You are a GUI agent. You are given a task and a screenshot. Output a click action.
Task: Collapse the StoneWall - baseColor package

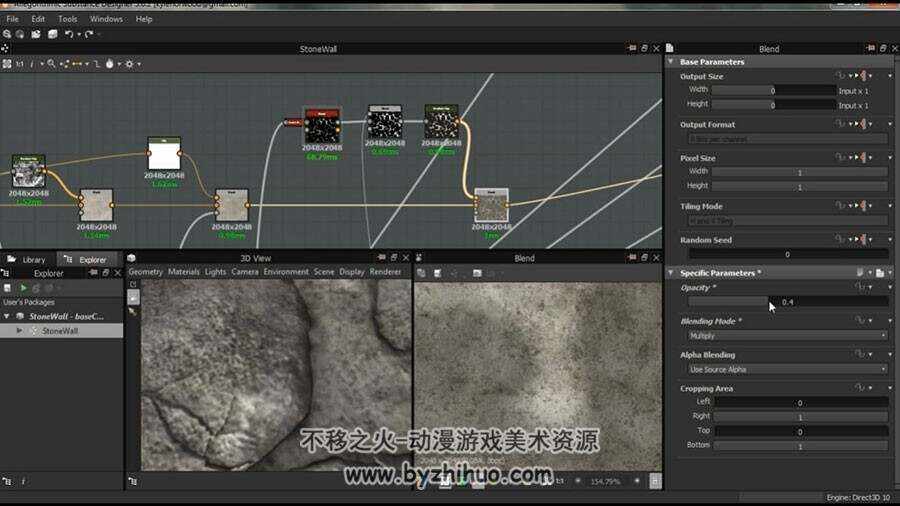[x=7, y=316]
